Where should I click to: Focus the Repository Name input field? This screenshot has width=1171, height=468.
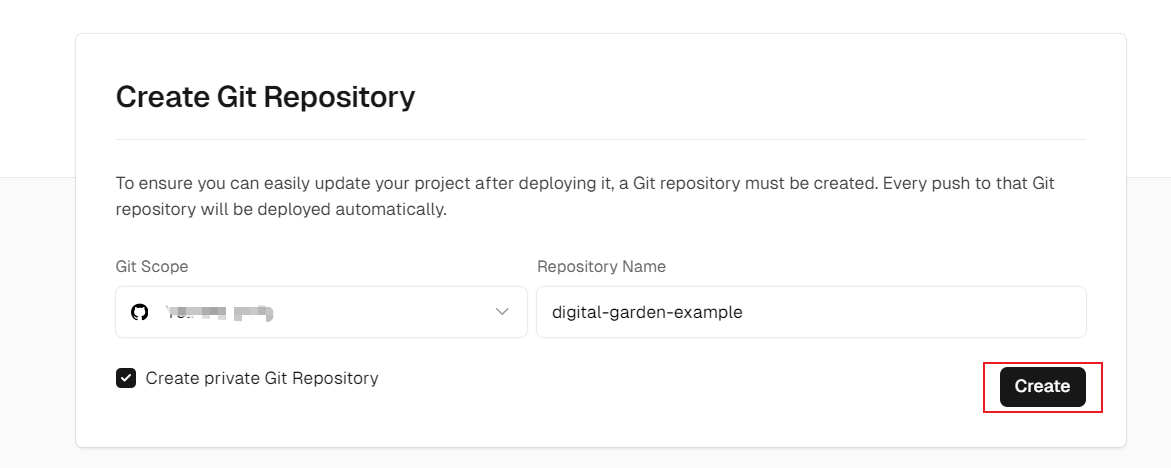(x=810, y=312)
